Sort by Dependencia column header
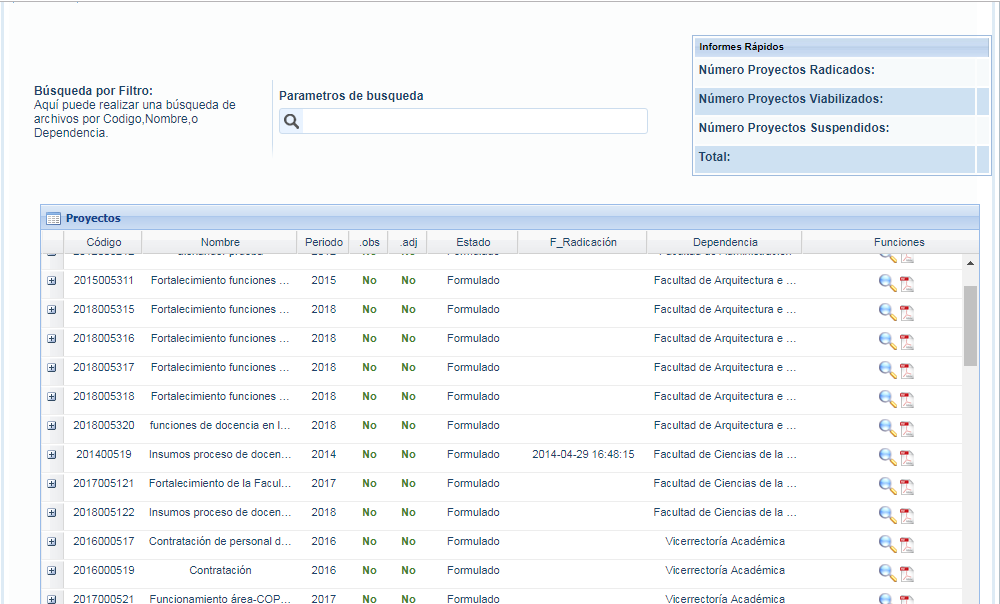 click(x=724, y=242)
